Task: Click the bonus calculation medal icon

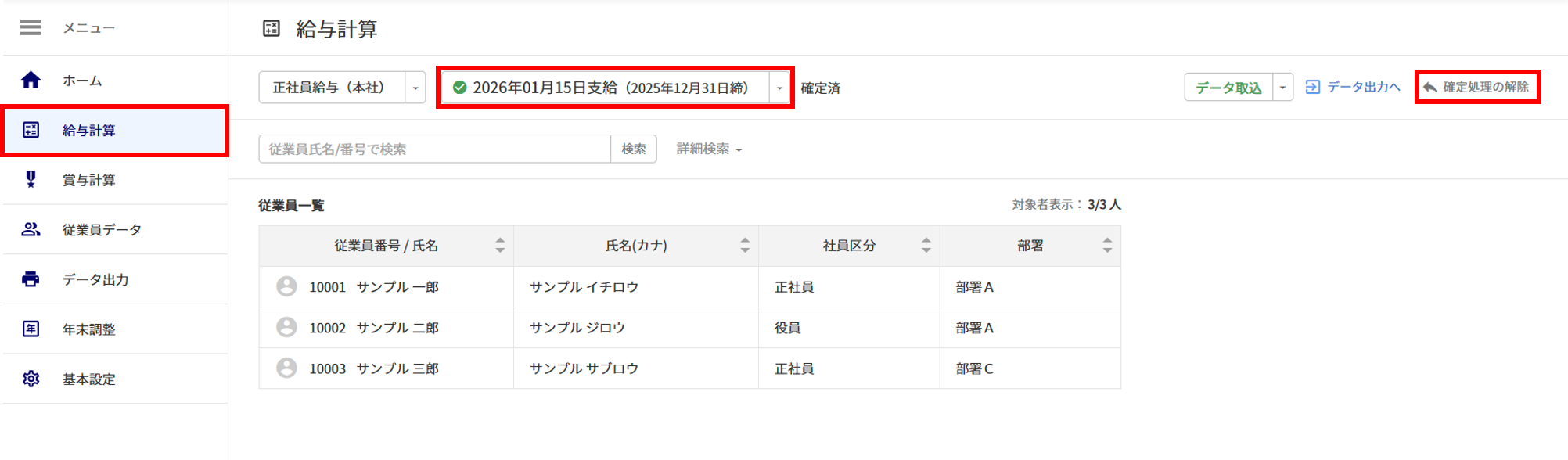Action: 31,179
